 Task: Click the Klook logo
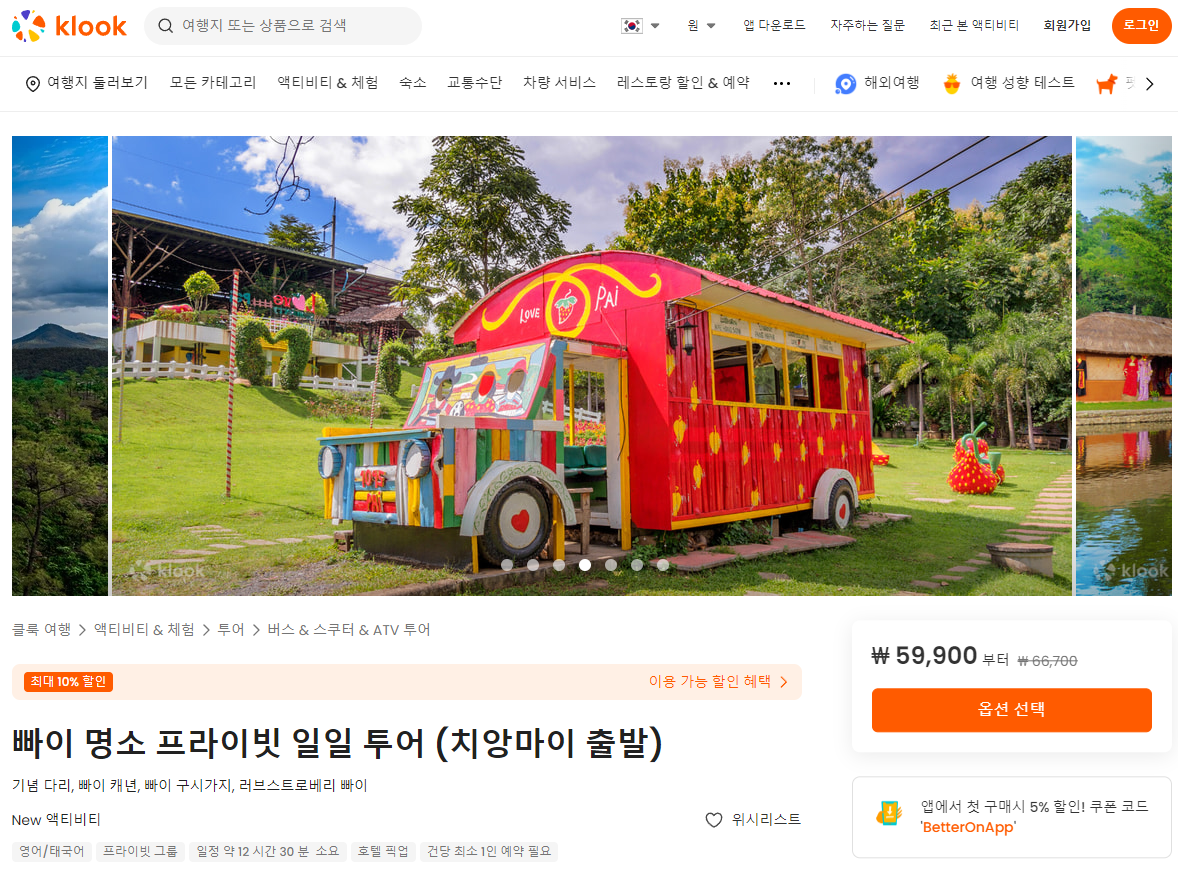pos(69,26)
